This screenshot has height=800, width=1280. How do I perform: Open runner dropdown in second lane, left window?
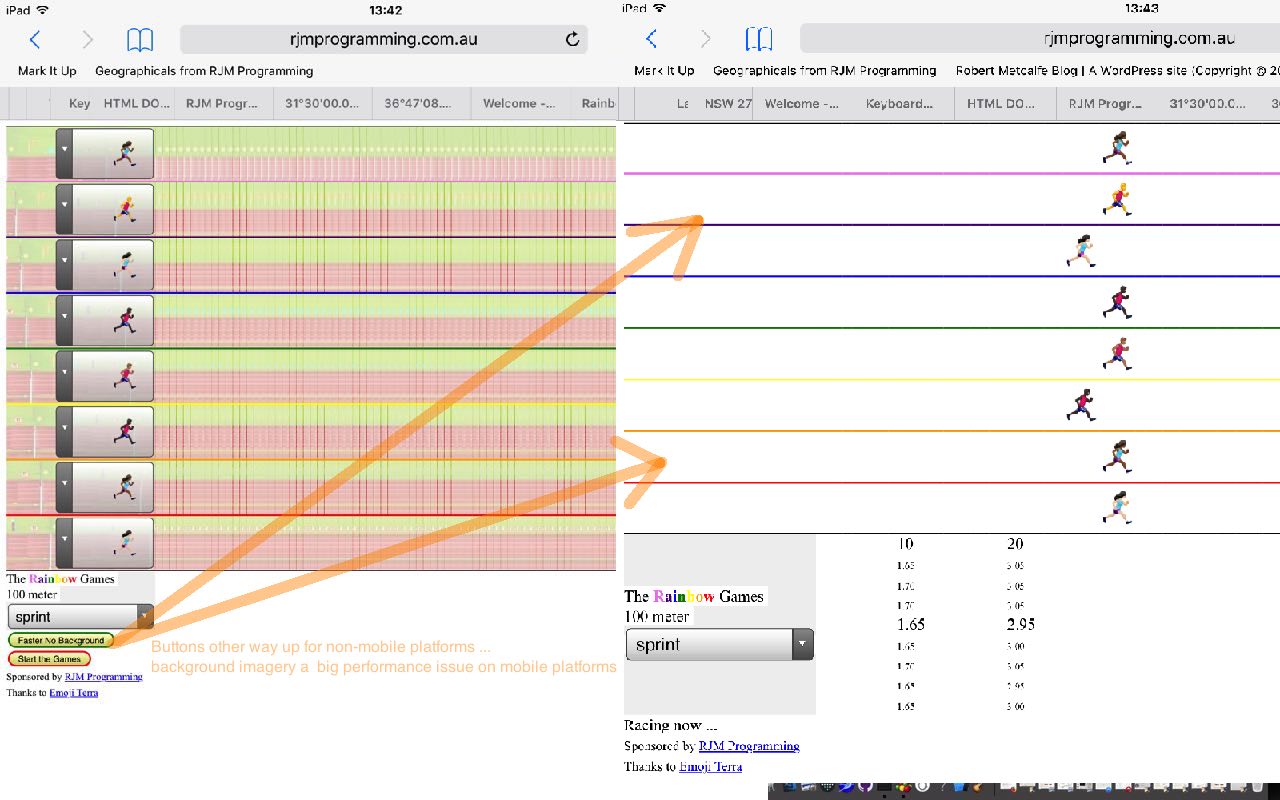(105, 209)
